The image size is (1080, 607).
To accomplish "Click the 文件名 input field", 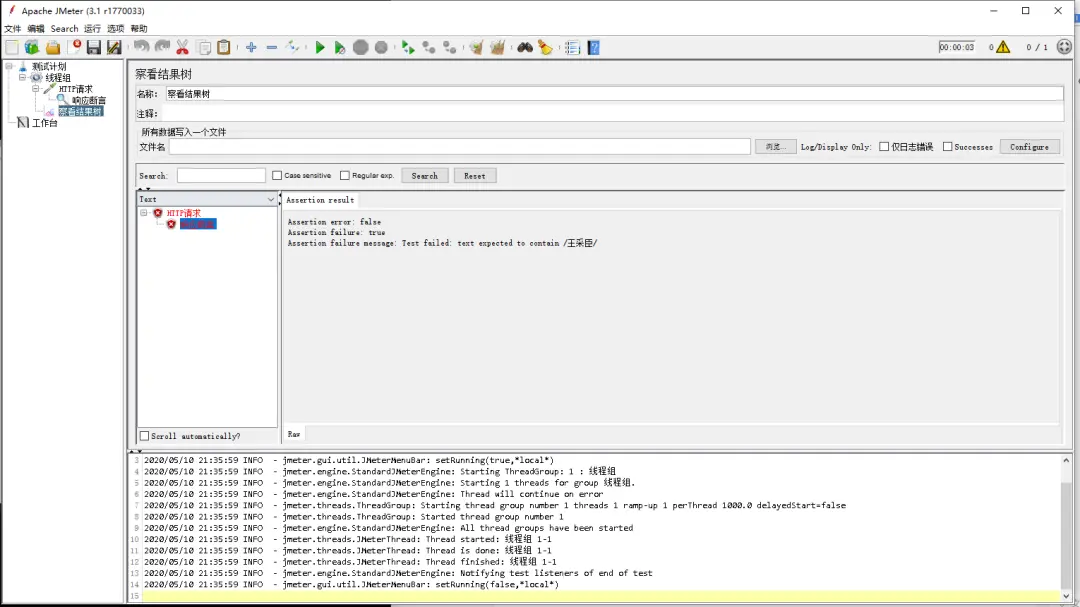I will click(x=460, y=147).
